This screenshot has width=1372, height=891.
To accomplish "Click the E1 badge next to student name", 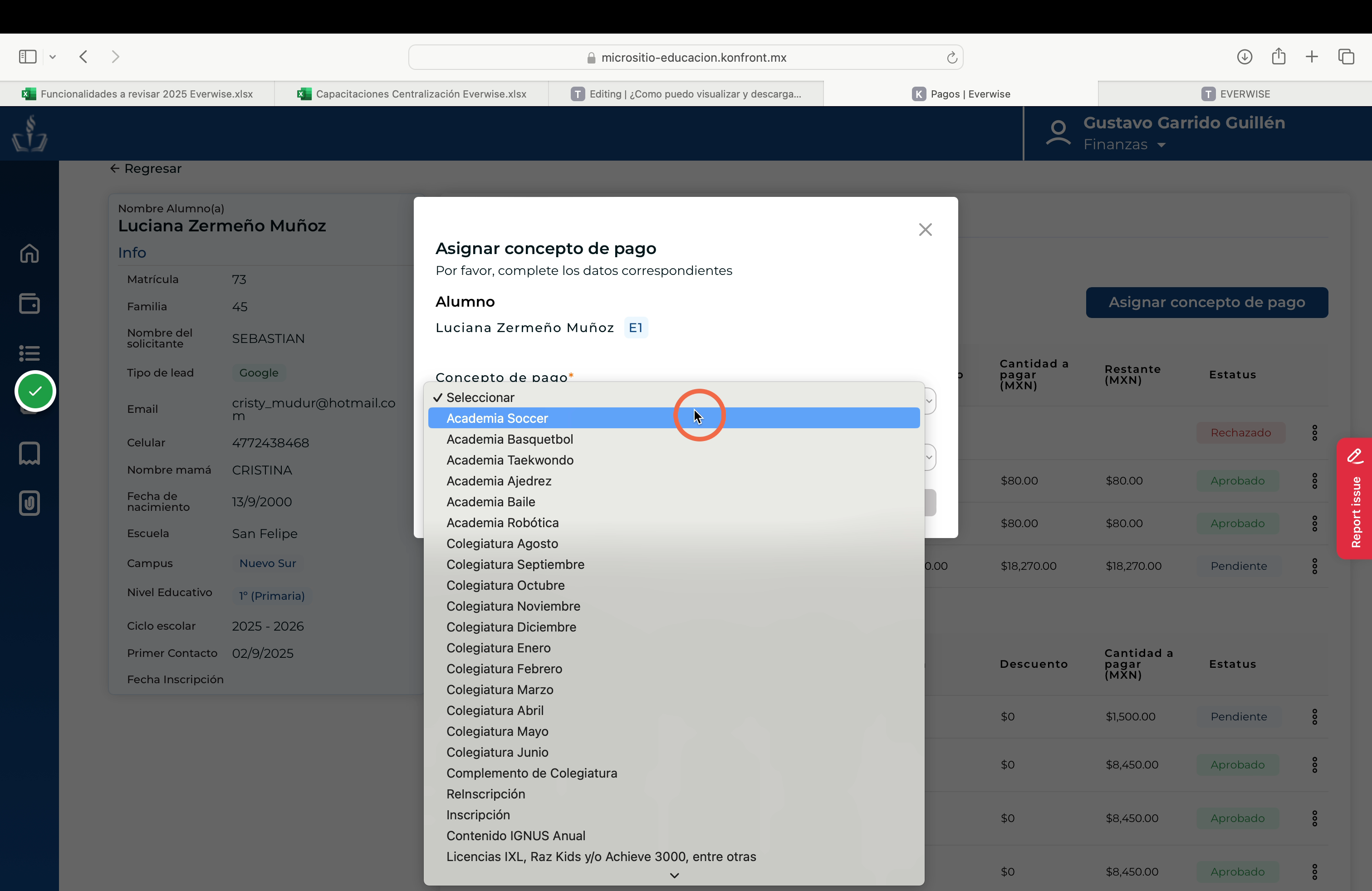I will click(x=636, y=328).
